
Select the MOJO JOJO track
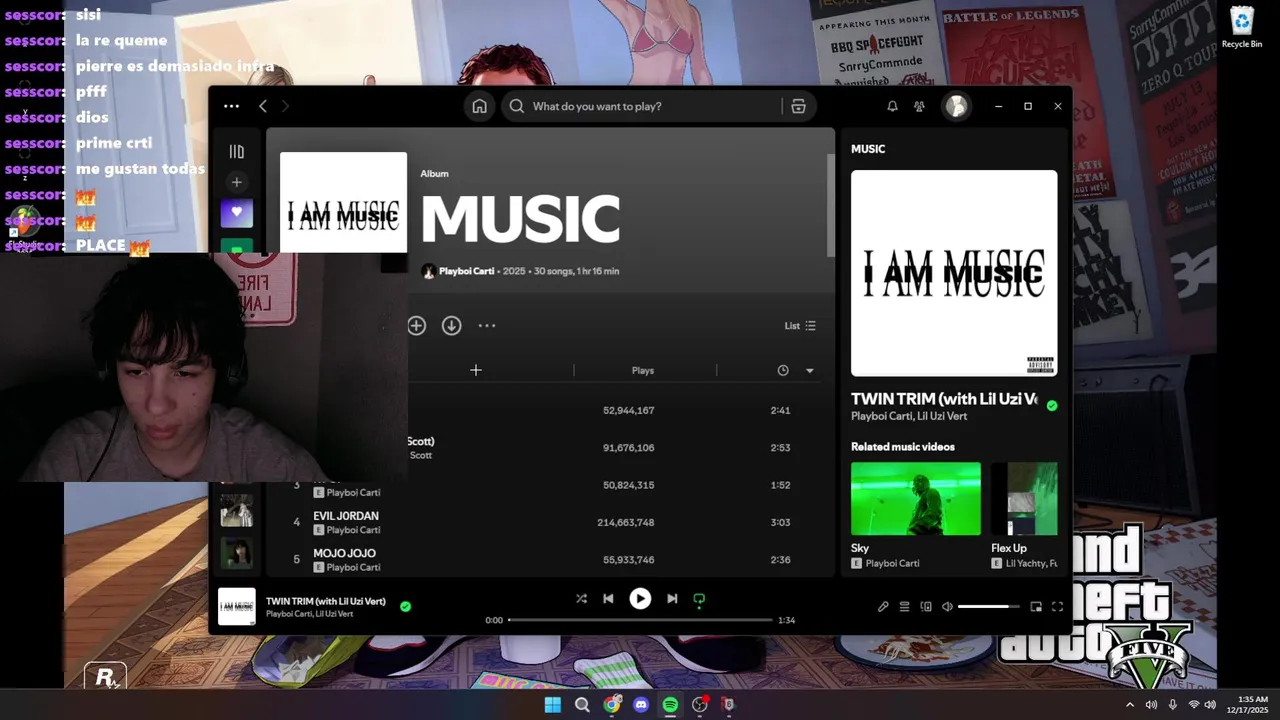[344, 553]
